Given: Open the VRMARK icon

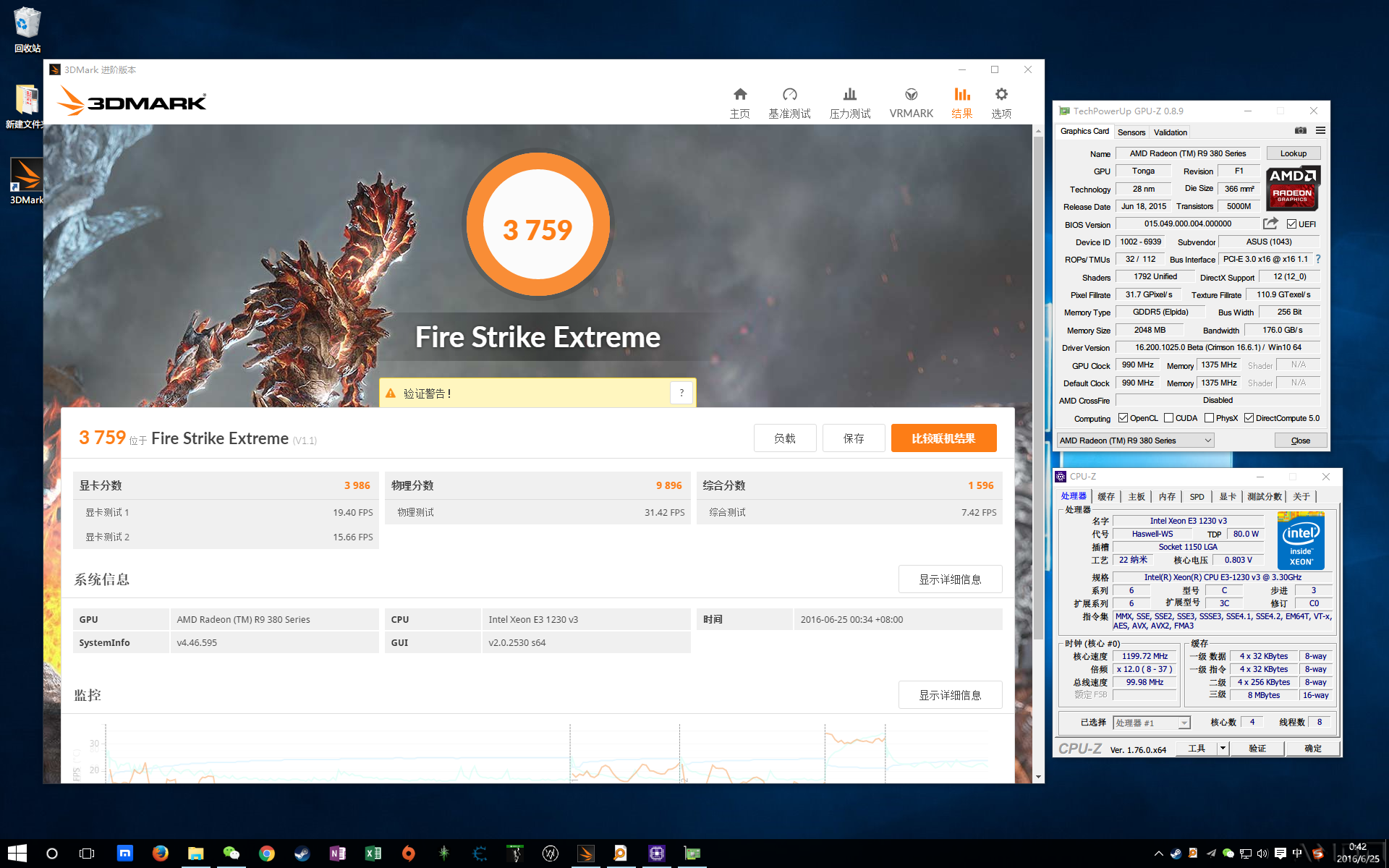Looking at the screenshot, I should pyautogui.click(x=911, y=103).
